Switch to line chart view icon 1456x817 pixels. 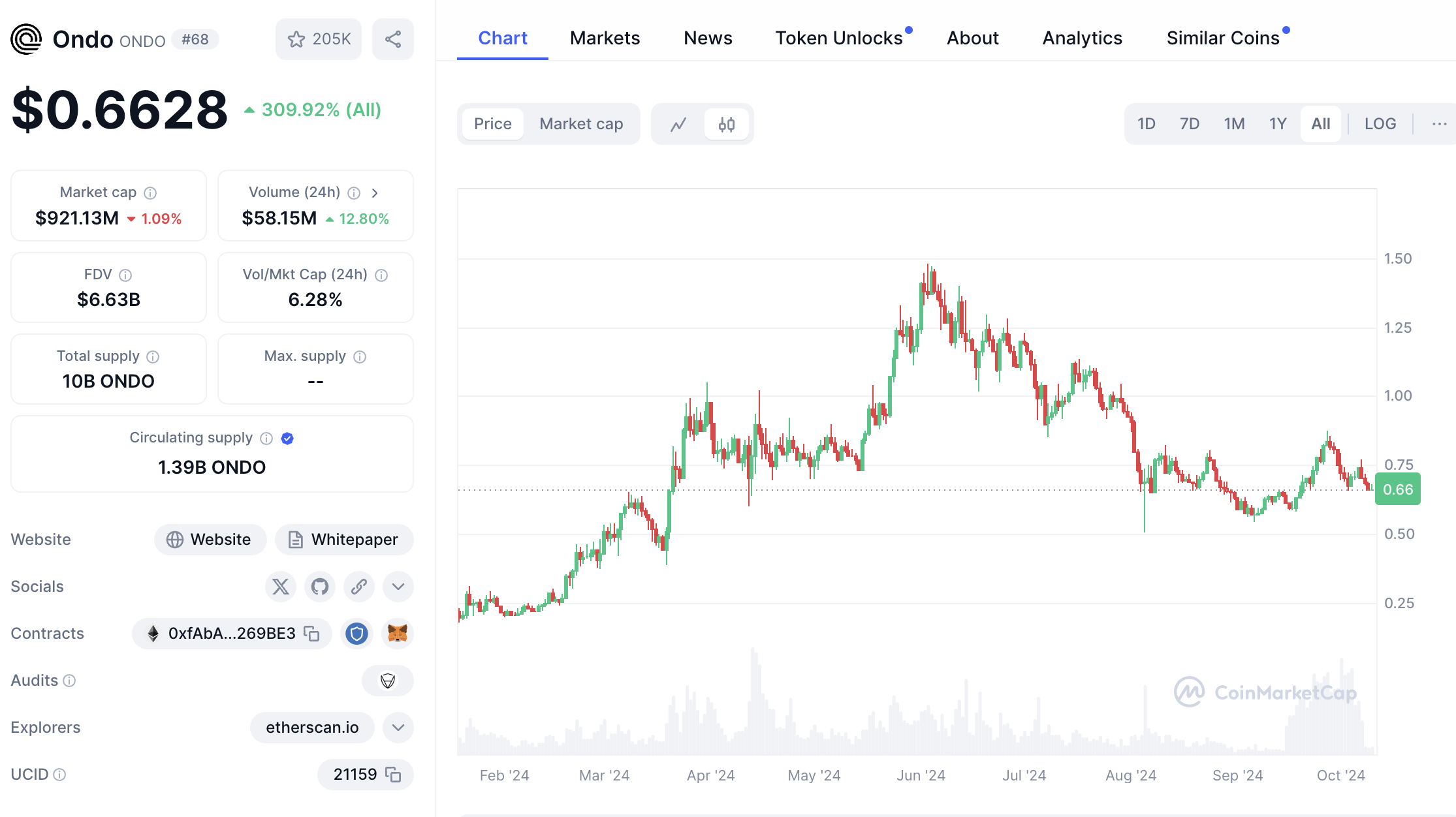click(x=679, y=124)
